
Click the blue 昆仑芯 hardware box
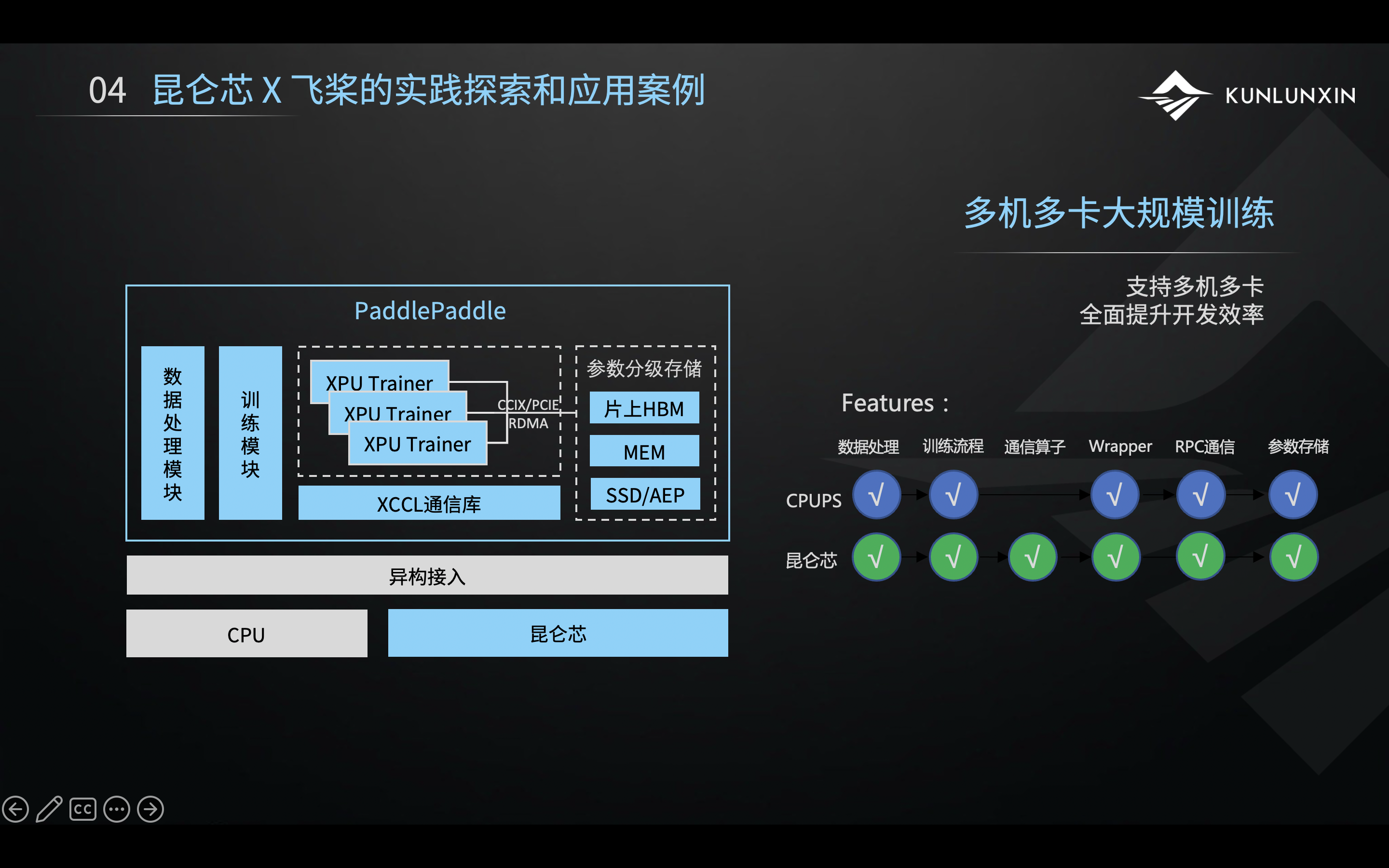[558, 633]
